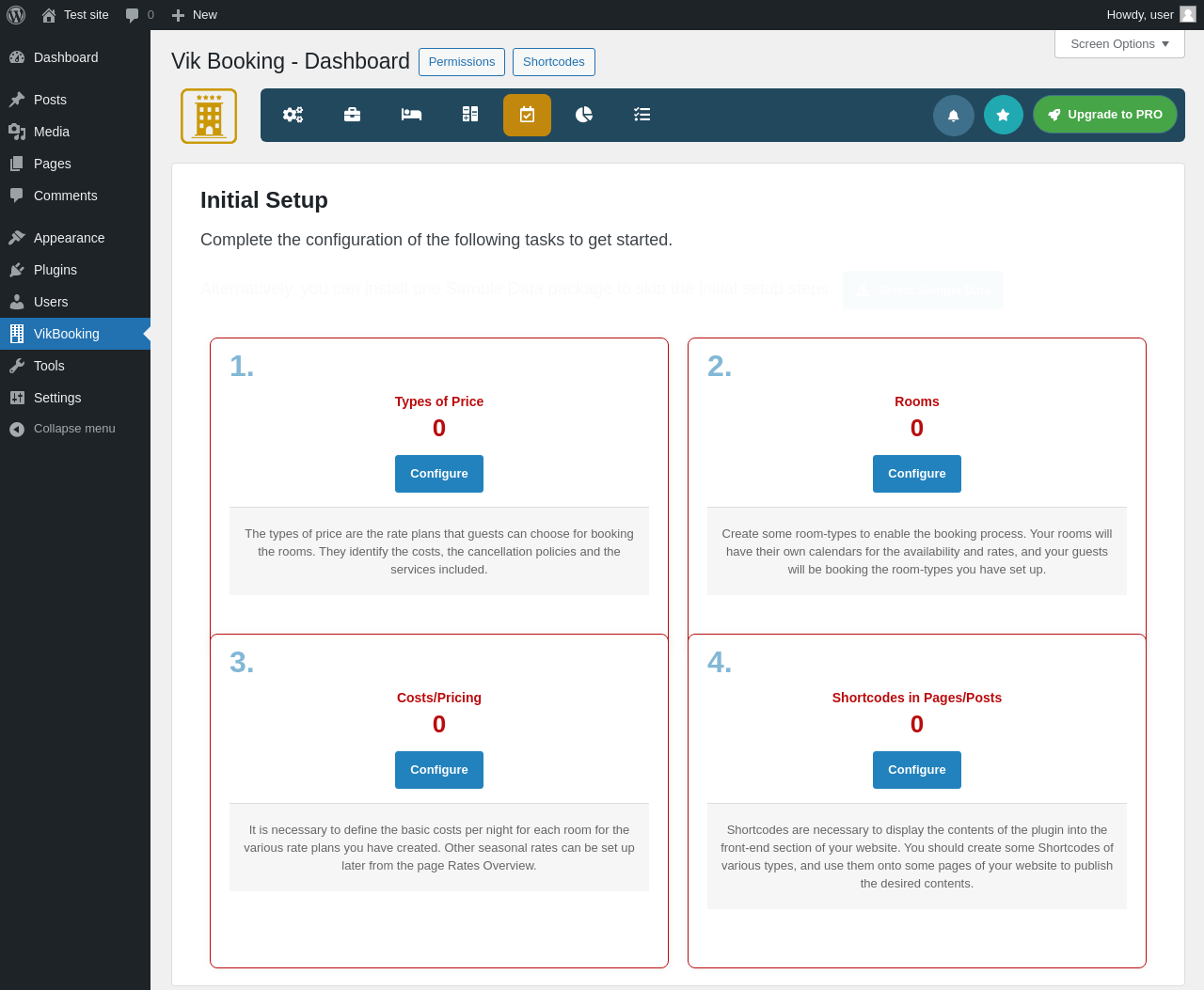Open the checklist tasks icon
Viewport: 1204px width, 990px height.
click(x=642, y=115)
